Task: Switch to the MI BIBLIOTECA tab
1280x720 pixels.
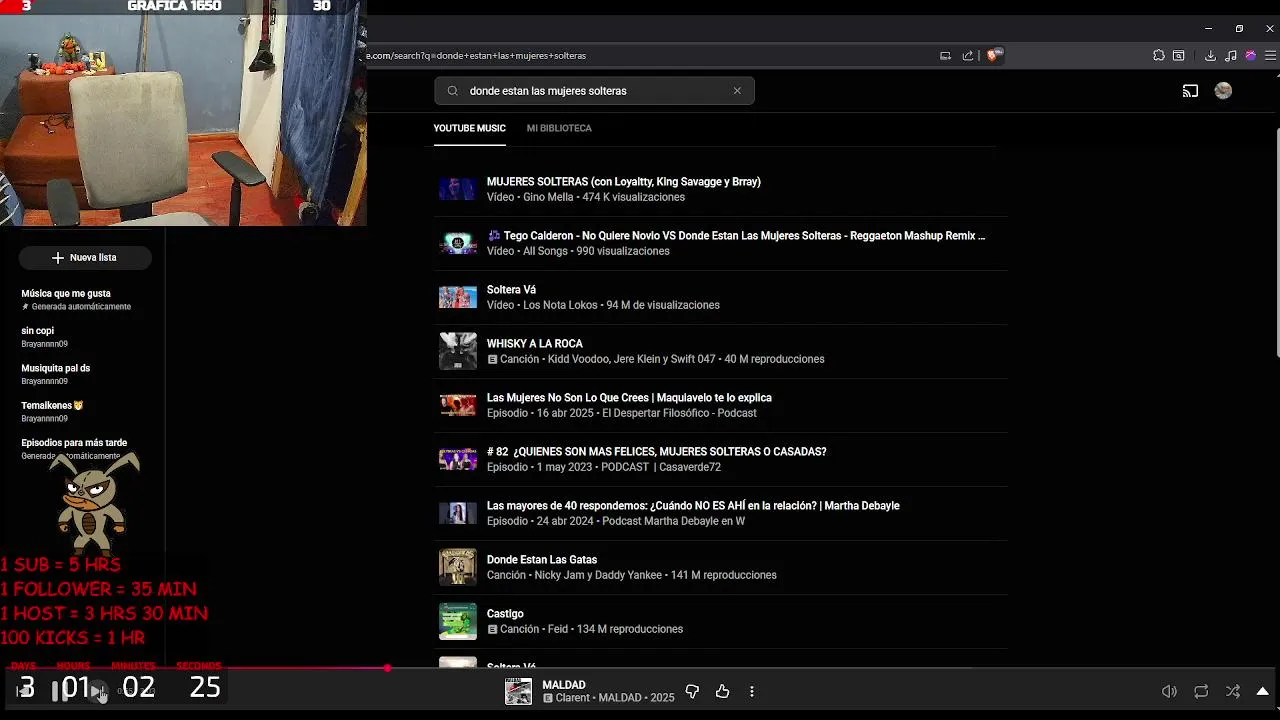Action: point(559,128)
